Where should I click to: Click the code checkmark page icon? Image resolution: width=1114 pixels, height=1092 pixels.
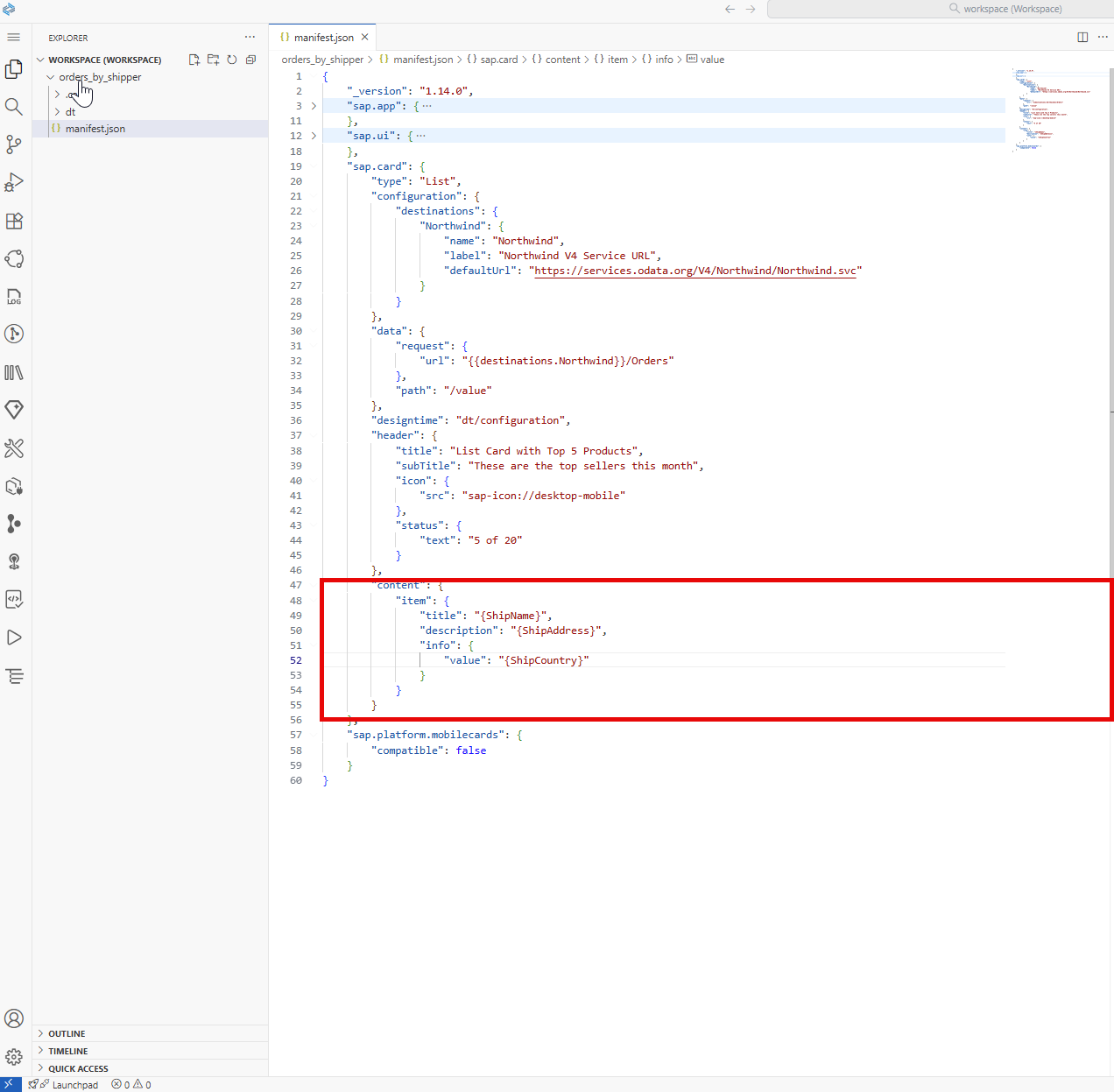click(13, 600)
